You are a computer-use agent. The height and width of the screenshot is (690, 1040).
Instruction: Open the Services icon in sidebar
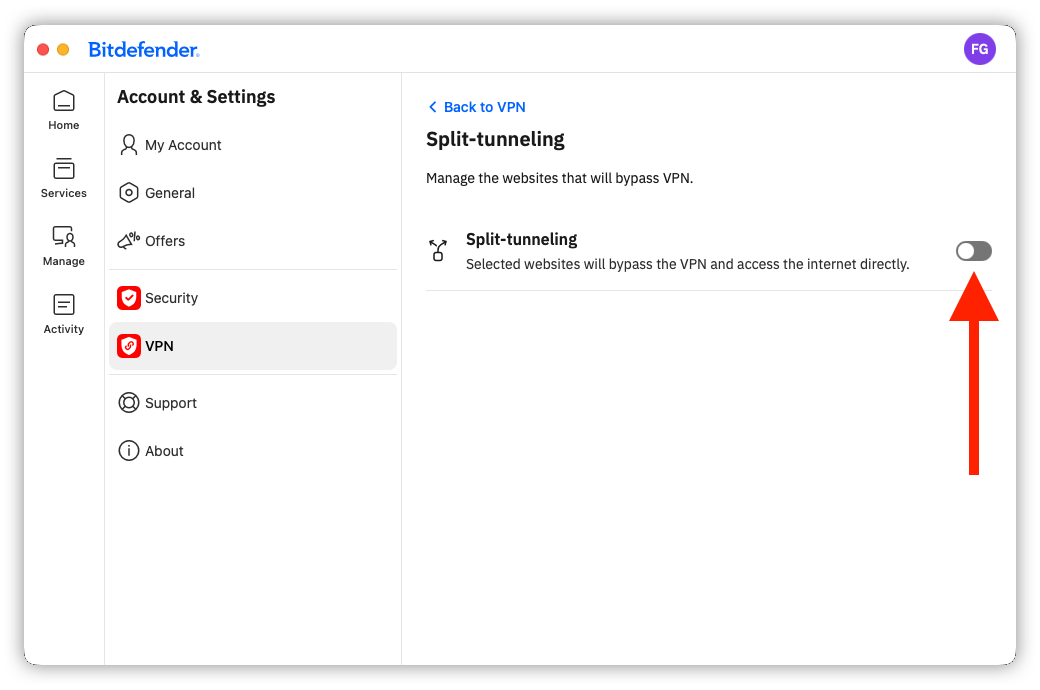click(64, 169)
